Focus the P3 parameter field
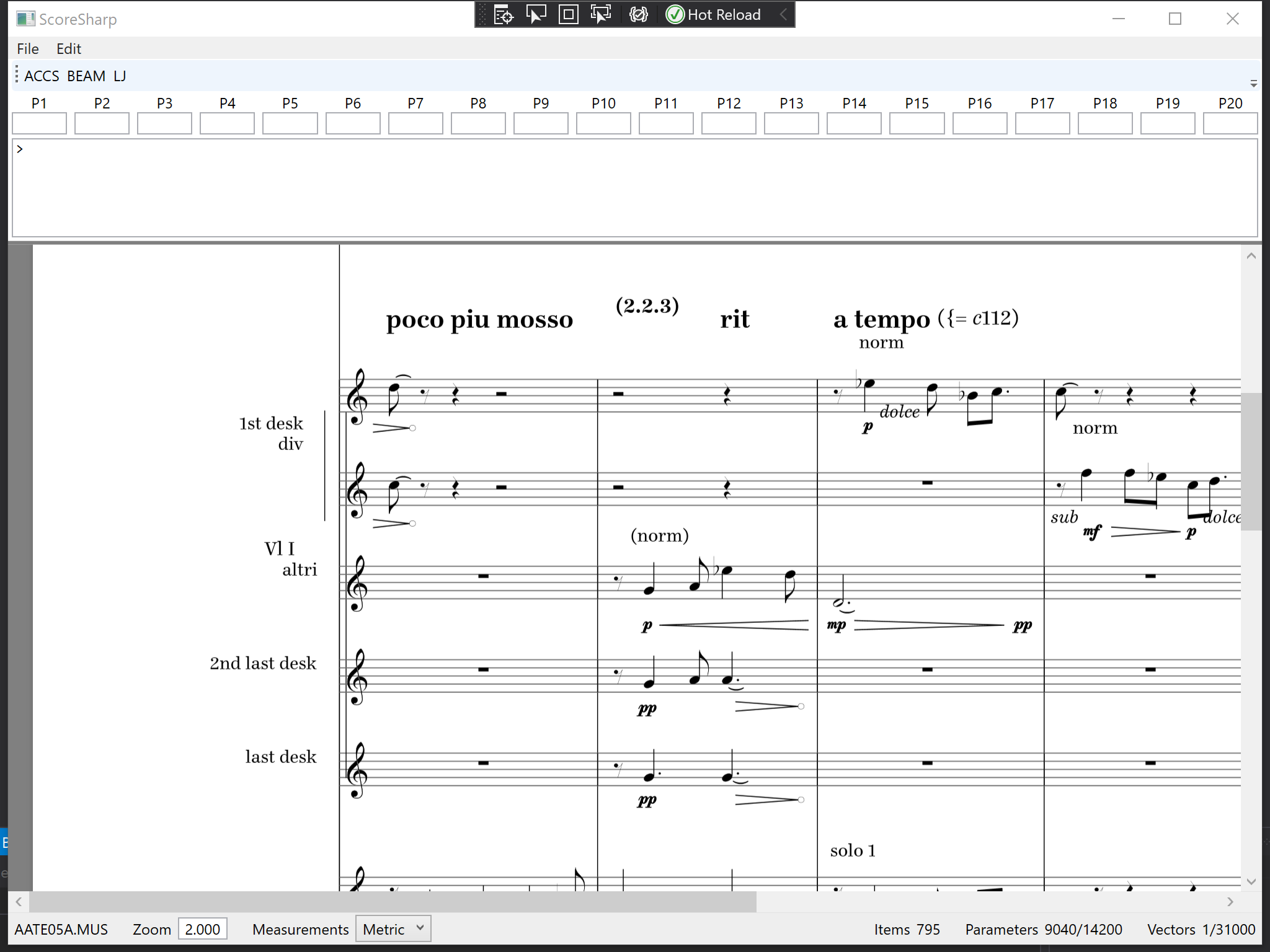Viewport: 1270px width, 952px height. point(164,123)
